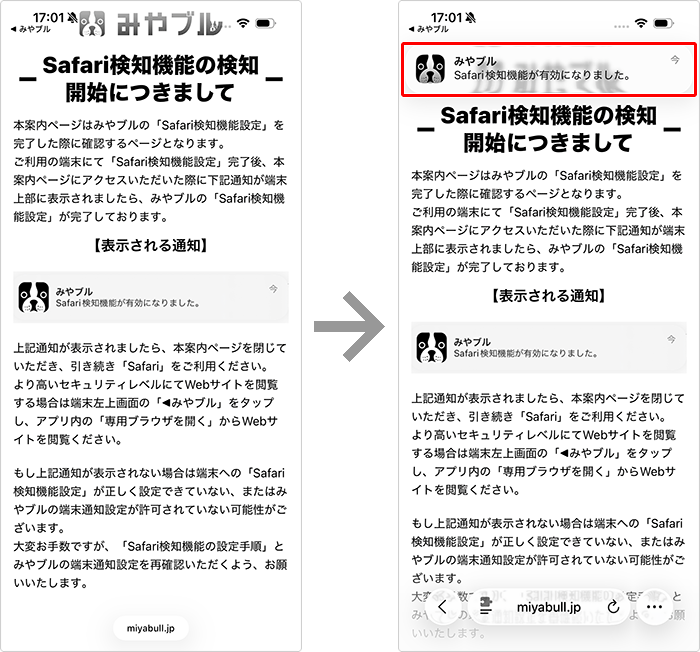Tap heading Safari検知機能の検知 in right phone

tap(549, 116)
